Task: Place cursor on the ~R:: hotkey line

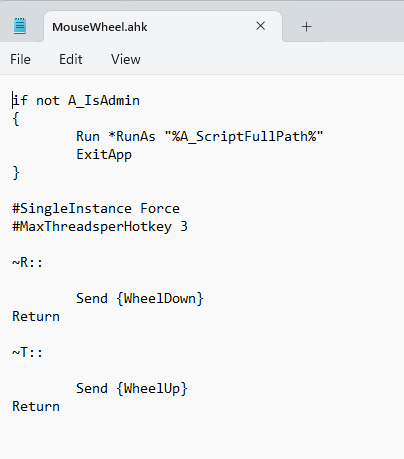Action: click(28, 263)
